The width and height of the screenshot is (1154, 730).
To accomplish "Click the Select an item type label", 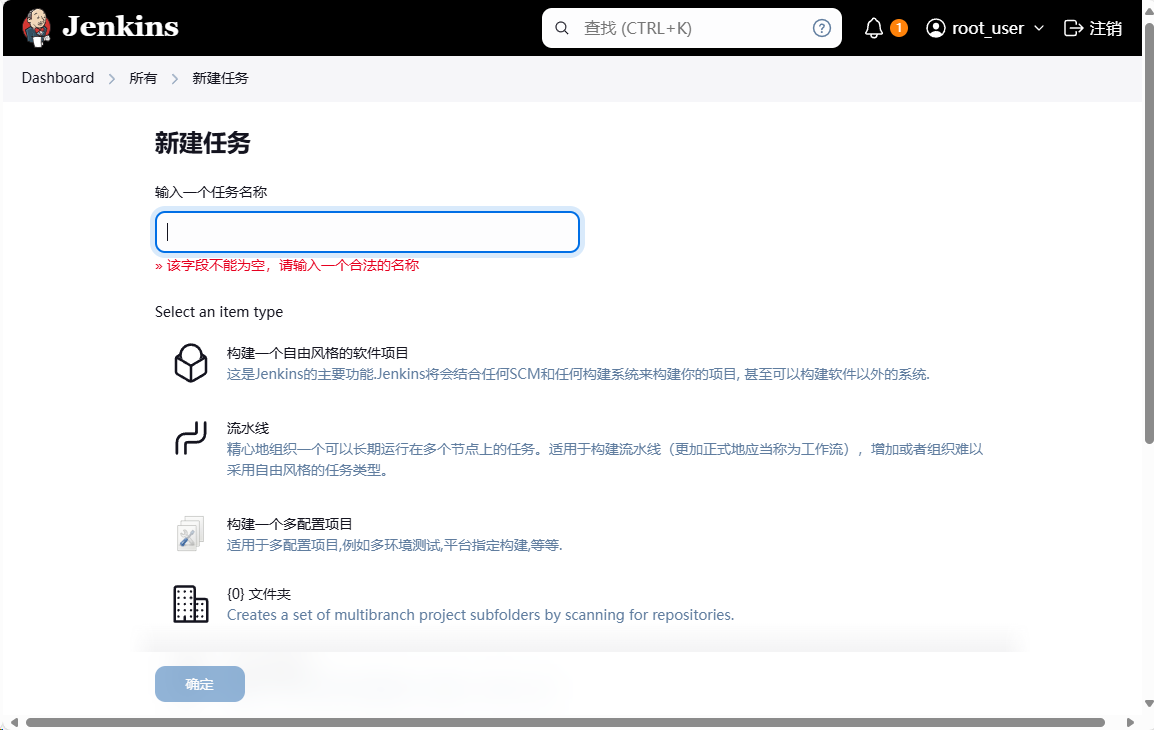I will click(x=219, y=312).
